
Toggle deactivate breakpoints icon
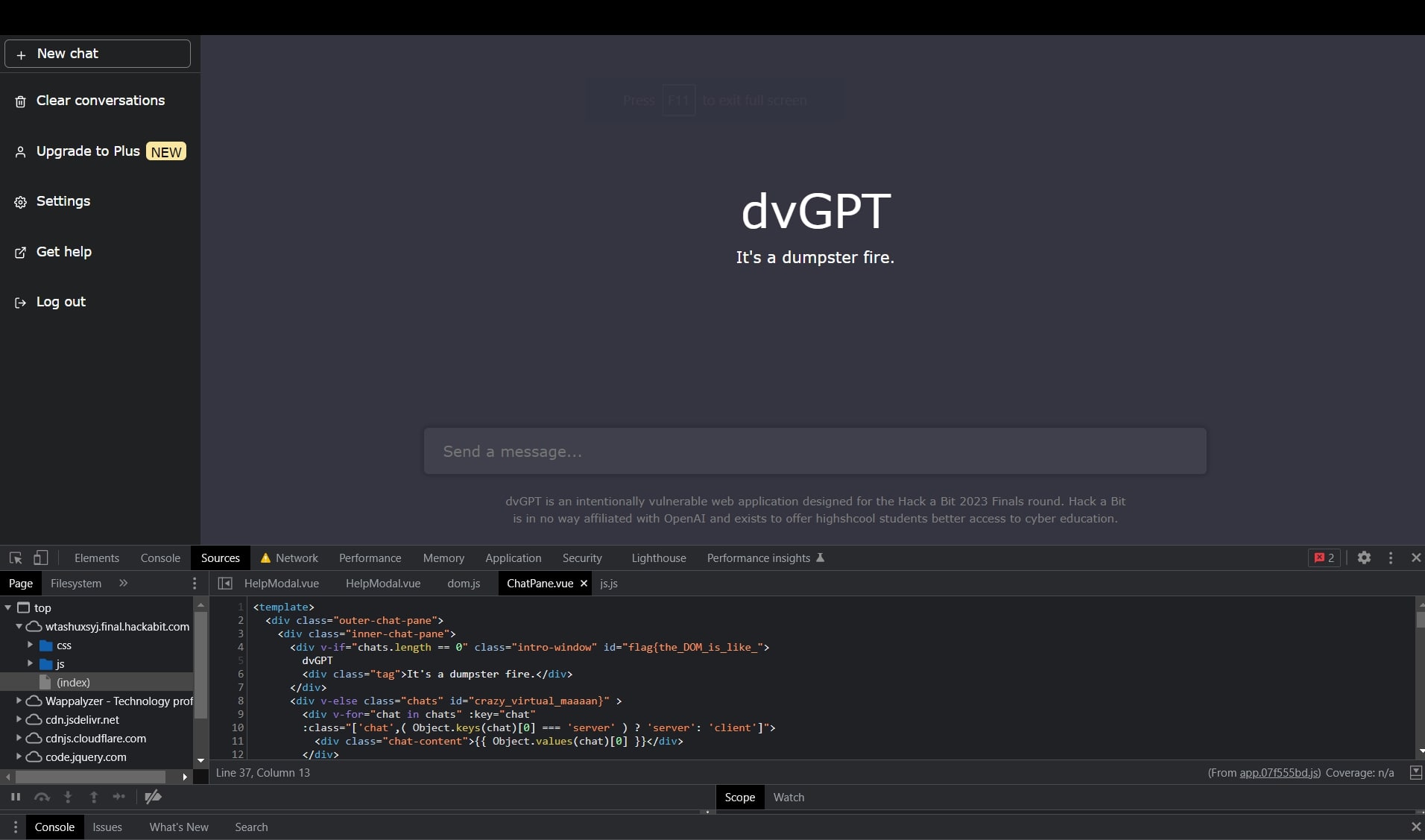[x=153, y=797]
